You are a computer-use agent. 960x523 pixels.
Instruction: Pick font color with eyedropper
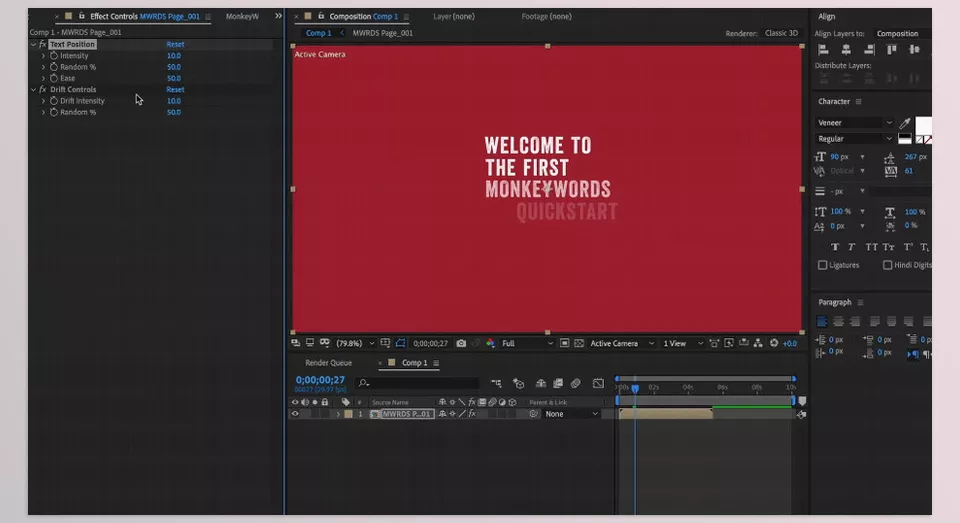905,123
